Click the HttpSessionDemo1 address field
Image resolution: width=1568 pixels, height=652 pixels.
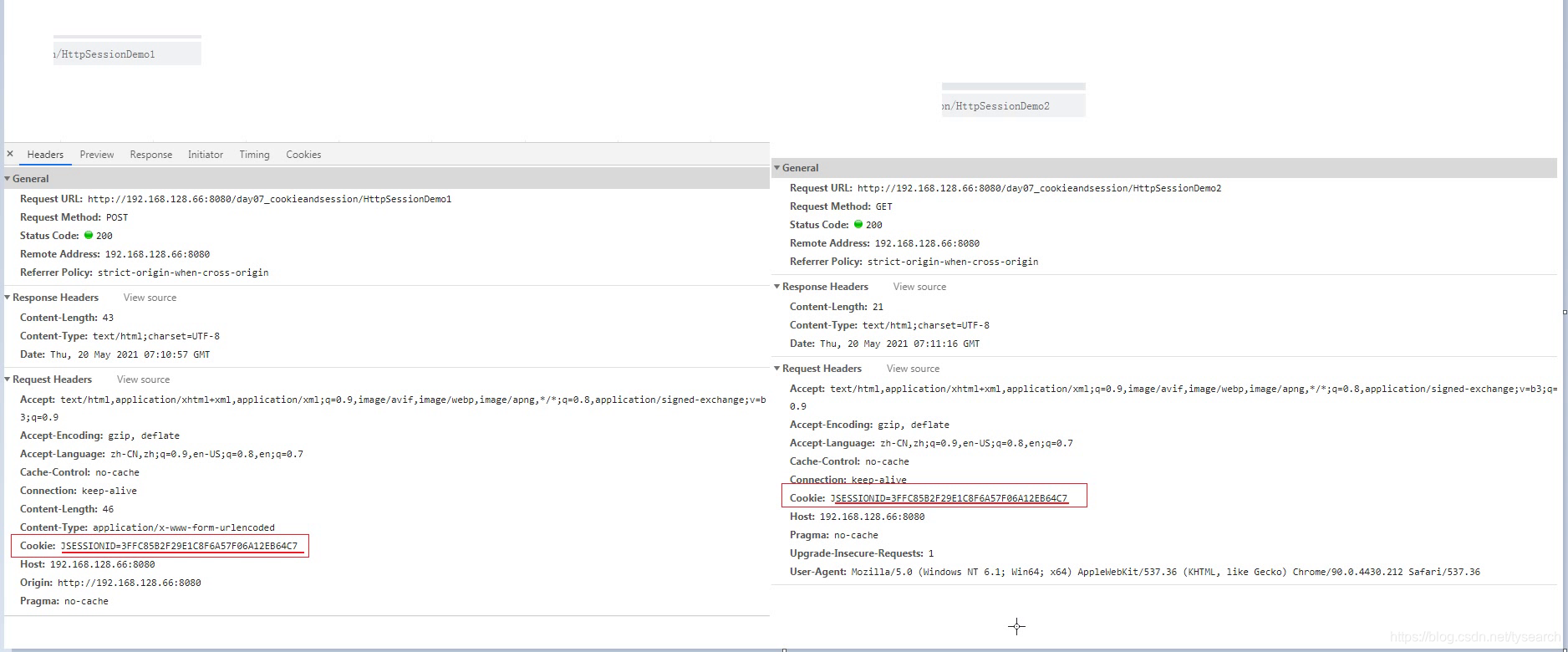tap(127, 54)
